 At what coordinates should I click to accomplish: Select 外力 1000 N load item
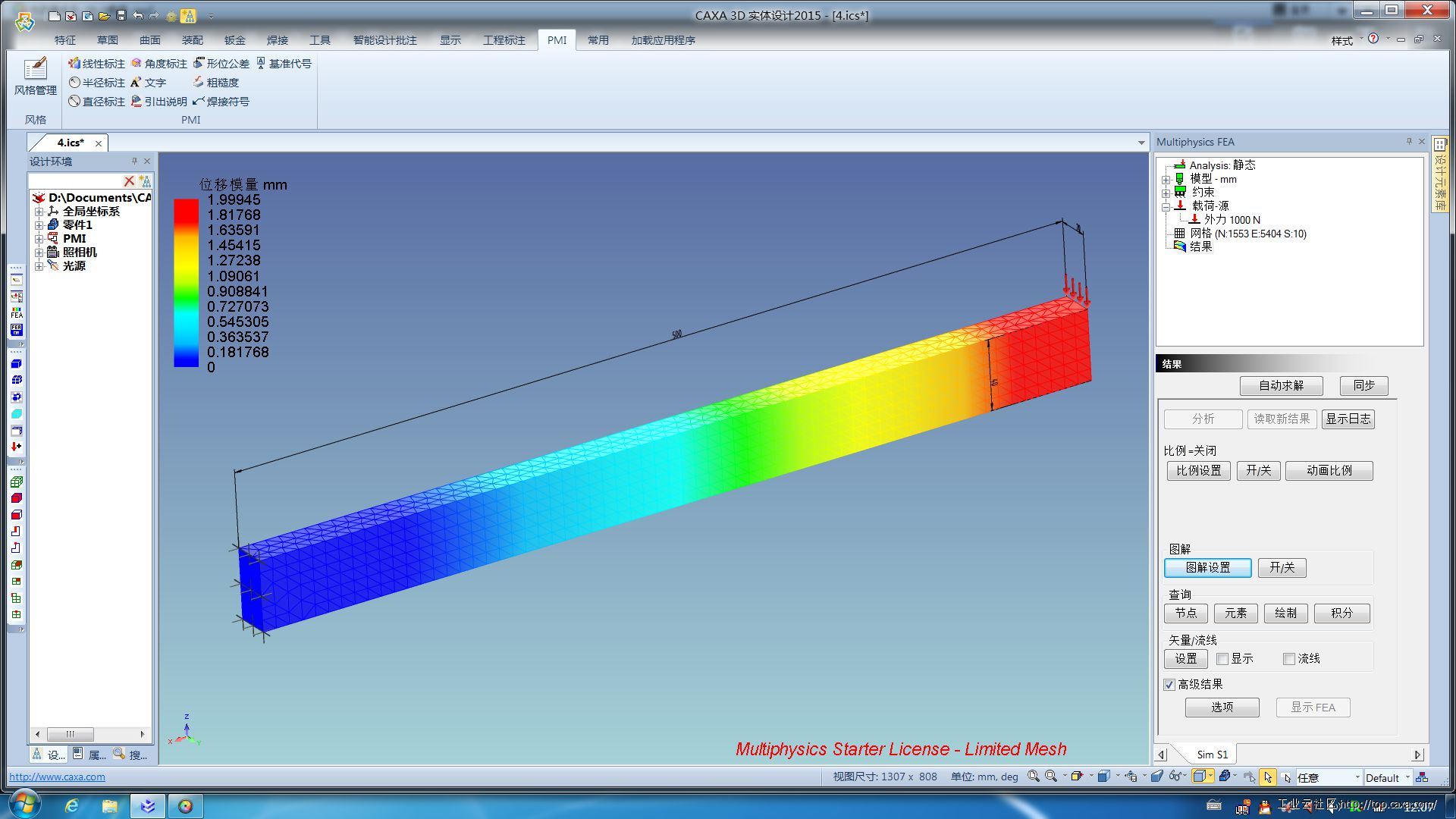(1232, 220)
